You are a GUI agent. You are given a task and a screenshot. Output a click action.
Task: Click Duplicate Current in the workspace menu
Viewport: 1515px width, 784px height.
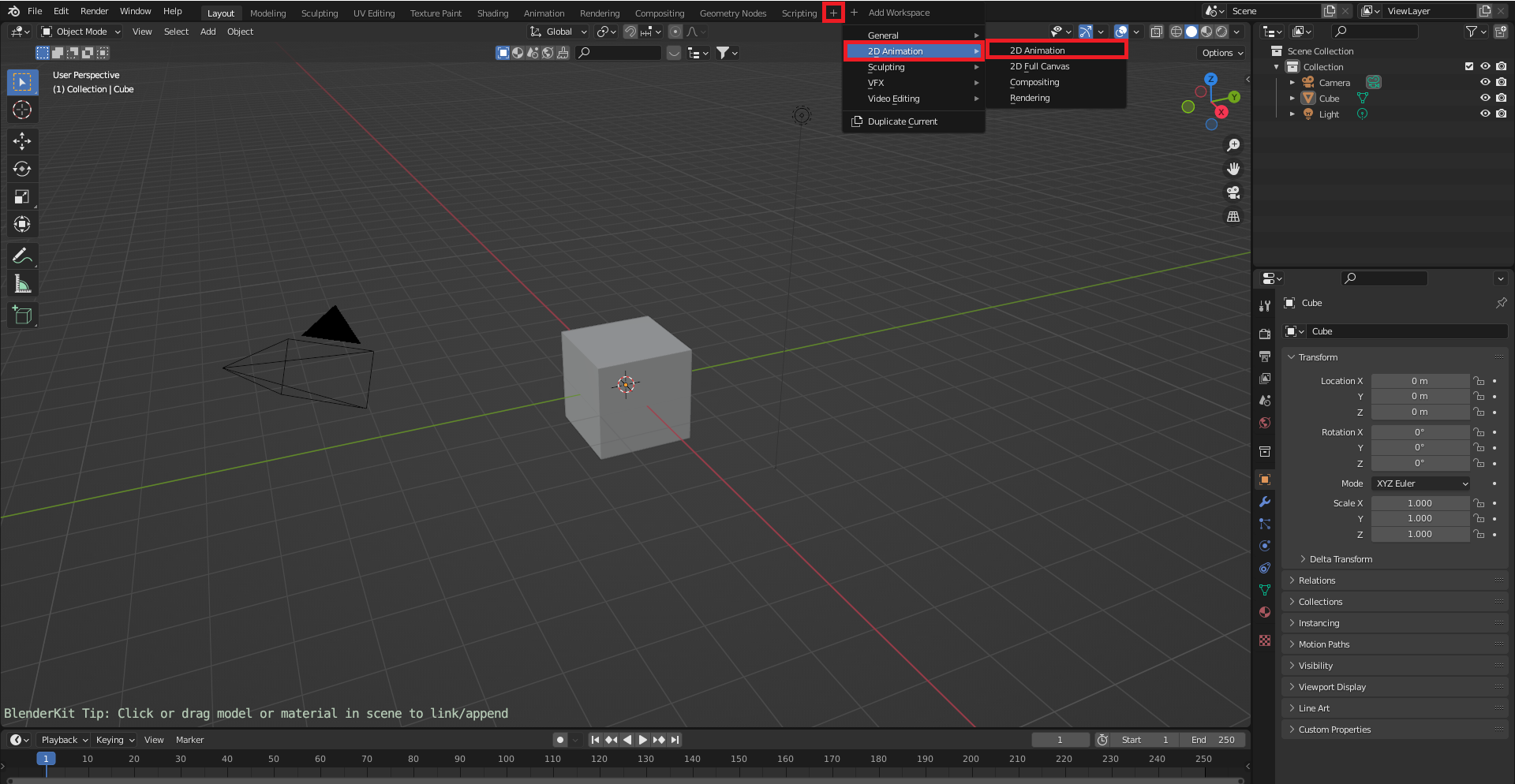[903, 121]
